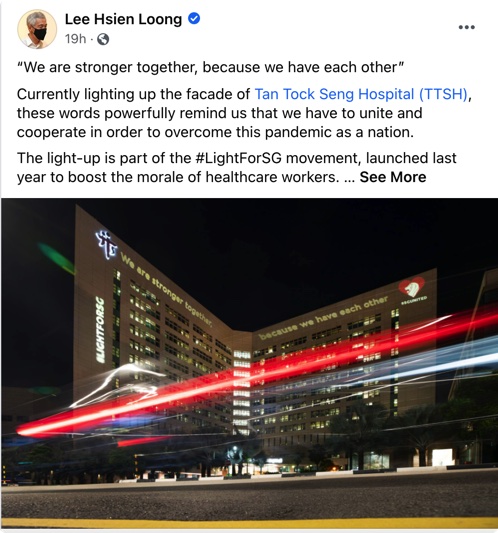Click "We are stronger together" projected on the facade
The width and height of the screenshot is (498, 533).
tap(166, 290)
